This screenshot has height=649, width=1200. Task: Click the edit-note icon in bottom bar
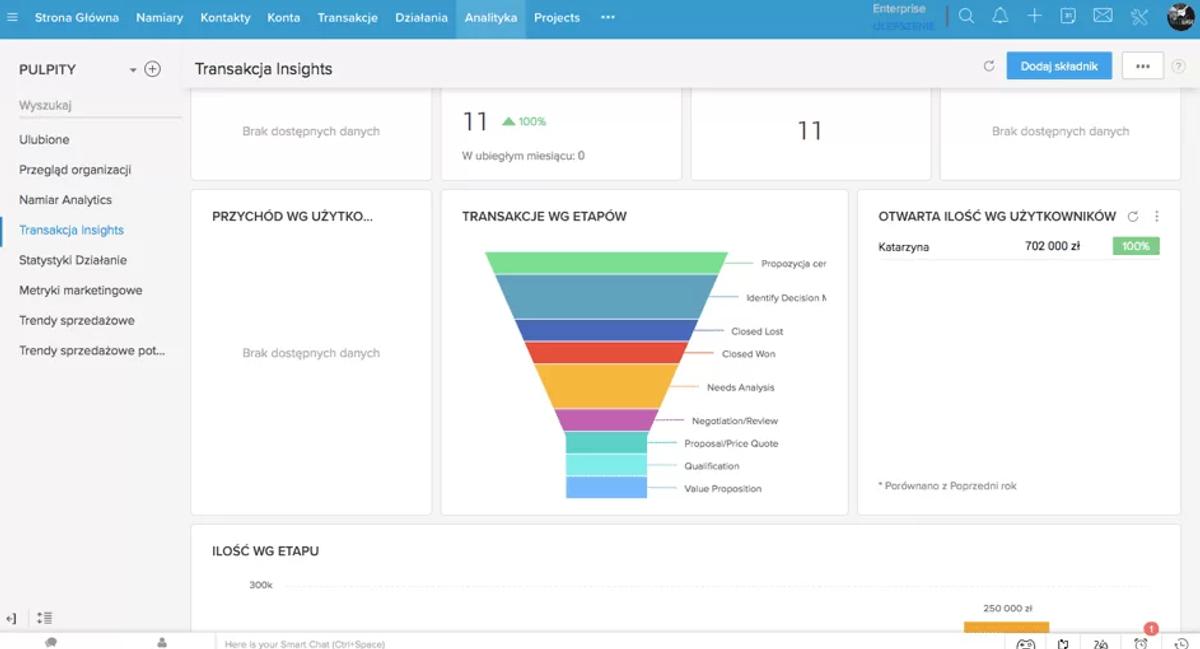1101,643
